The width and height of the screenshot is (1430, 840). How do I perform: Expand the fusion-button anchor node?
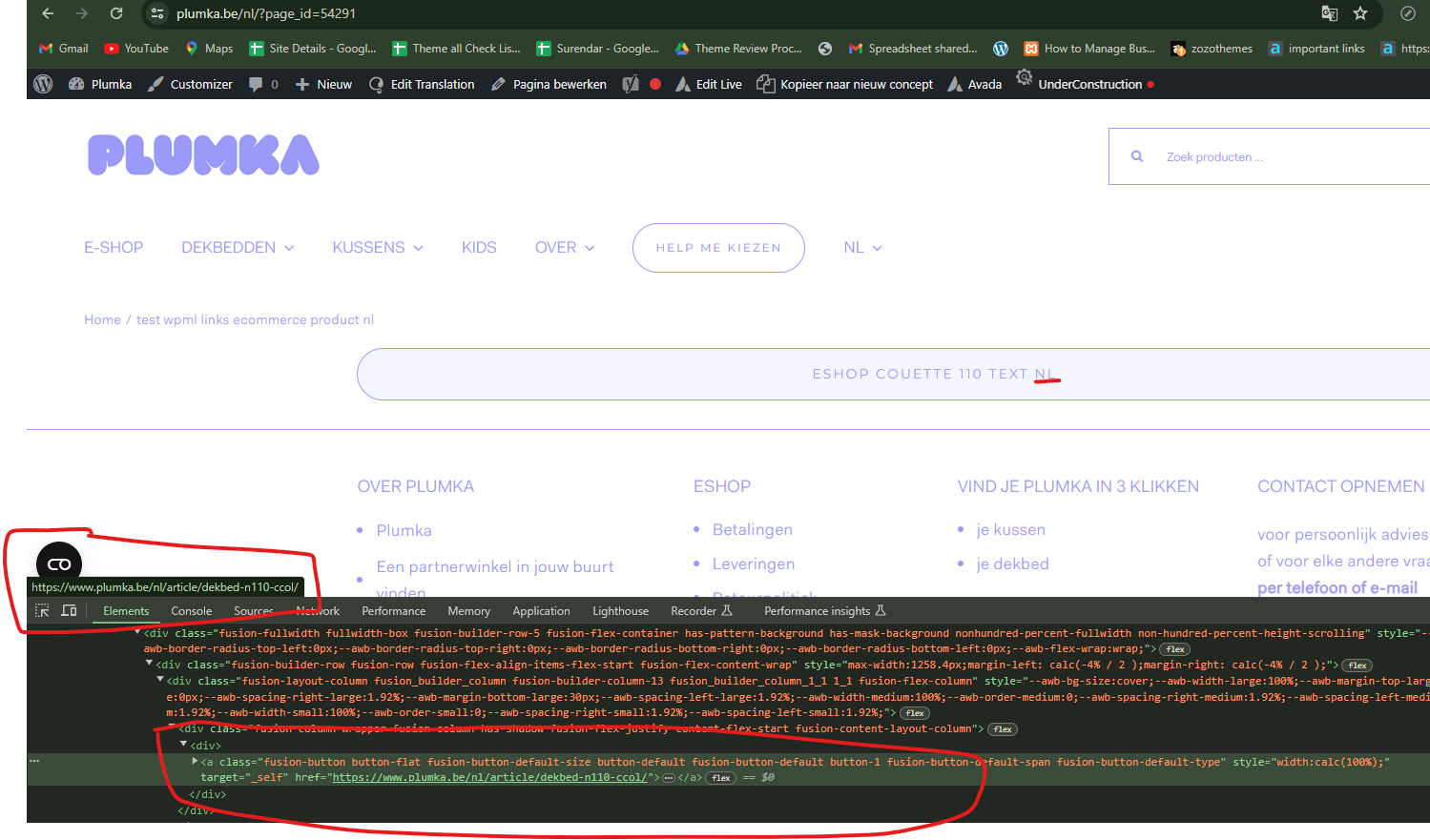(195, 761)
